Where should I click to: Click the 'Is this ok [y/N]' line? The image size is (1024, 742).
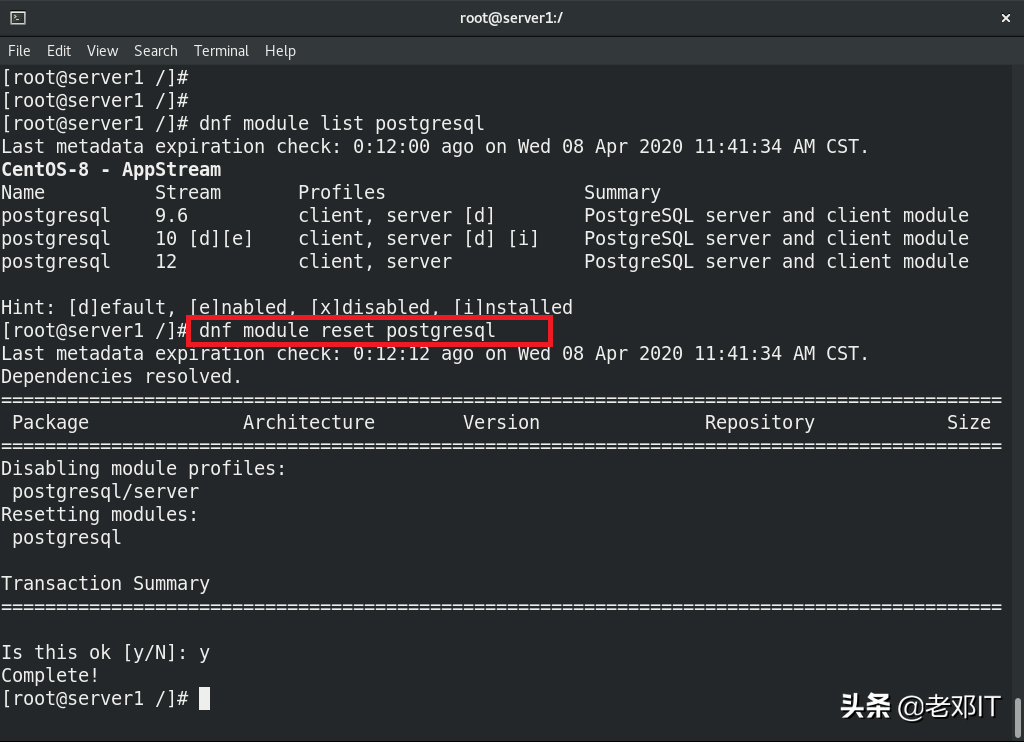pos(105,653)
